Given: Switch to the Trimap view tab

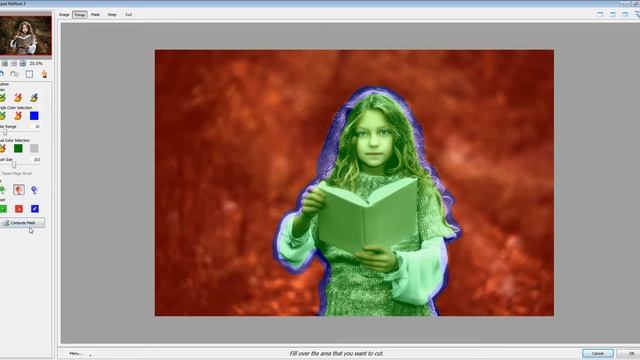Looking at the screenshot, I should click(x=80, y=15).
